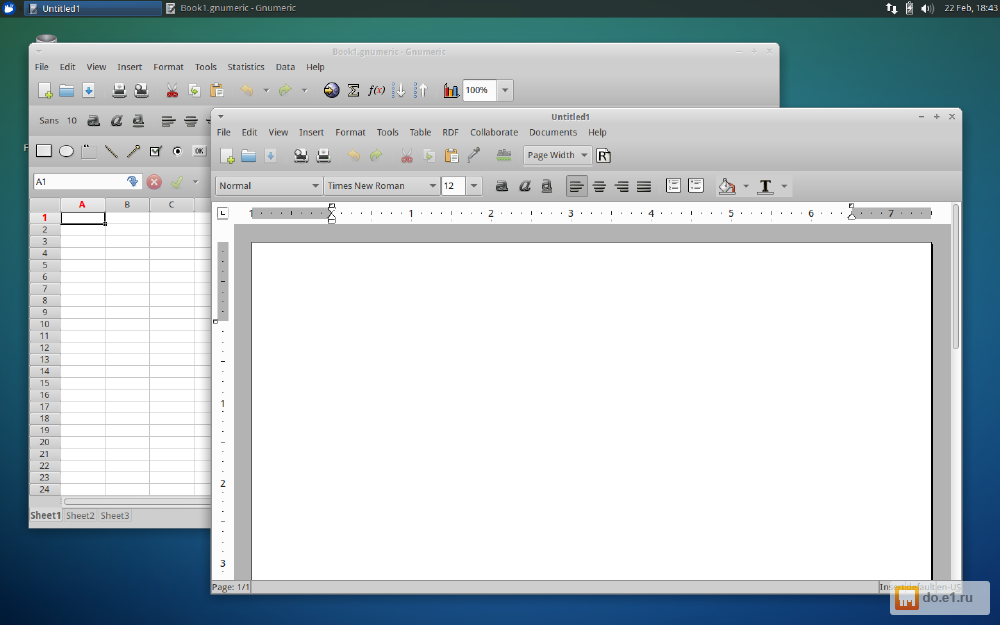Open Gnumeric 100% zoom dropdown arrow

(504, 90)
